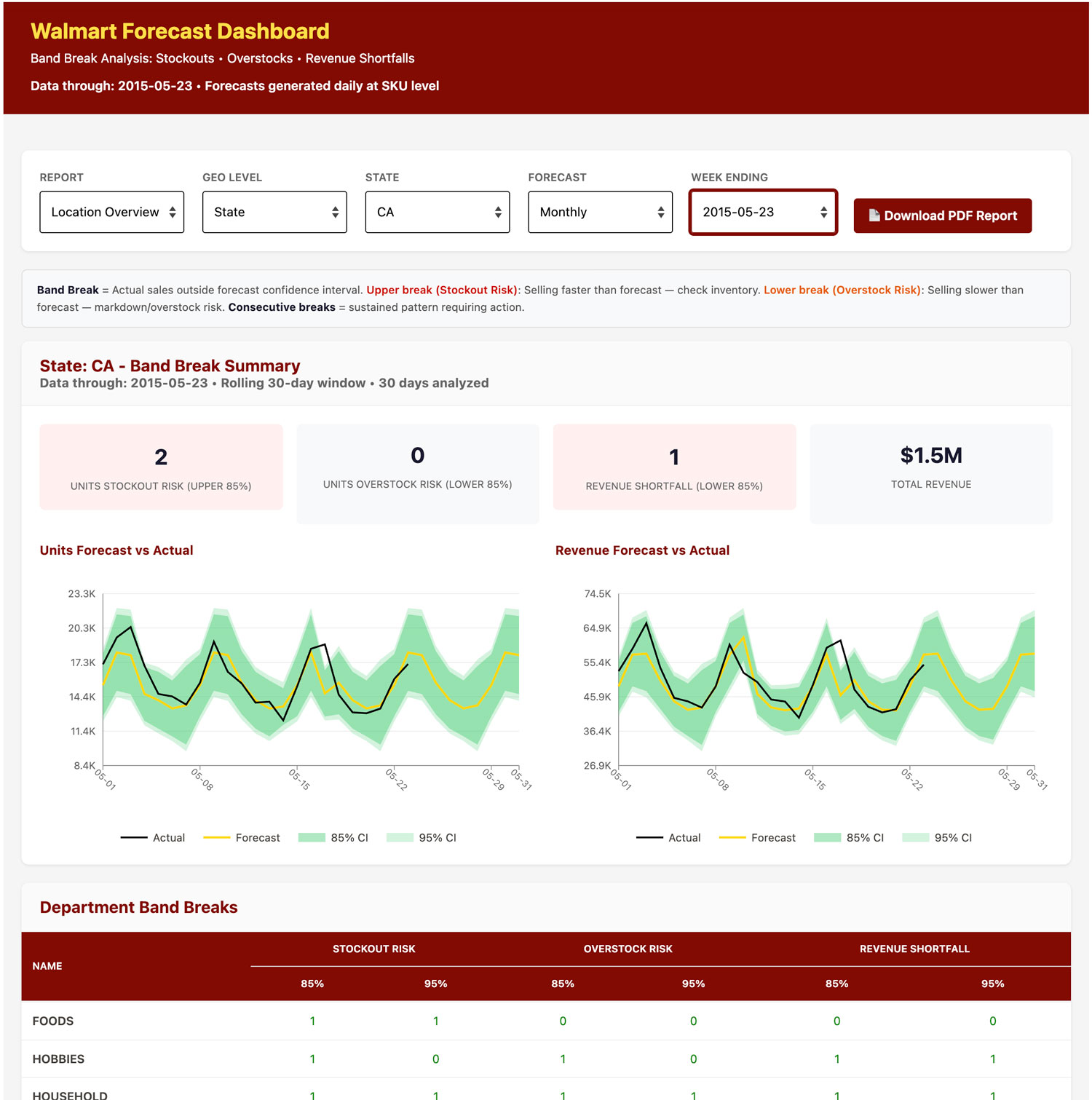
Task: Click the 85% CI legend icon on the Revenue chart
Action: 826,837
